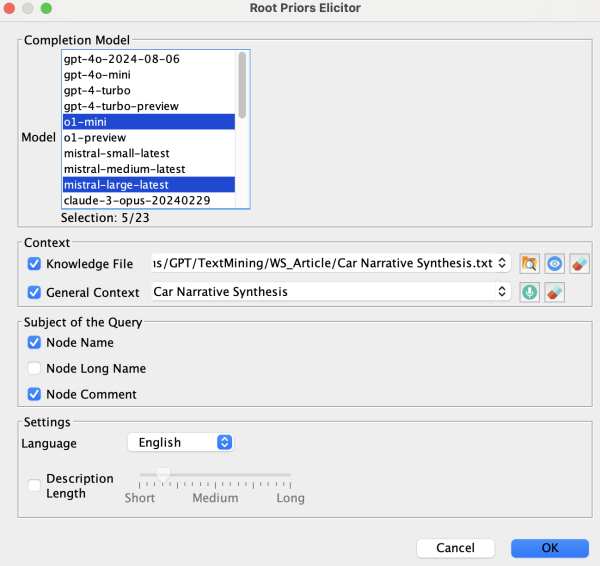Open the Language English dropdown
The height and width of the screenshot is (566, 600).
coord(181,442)
